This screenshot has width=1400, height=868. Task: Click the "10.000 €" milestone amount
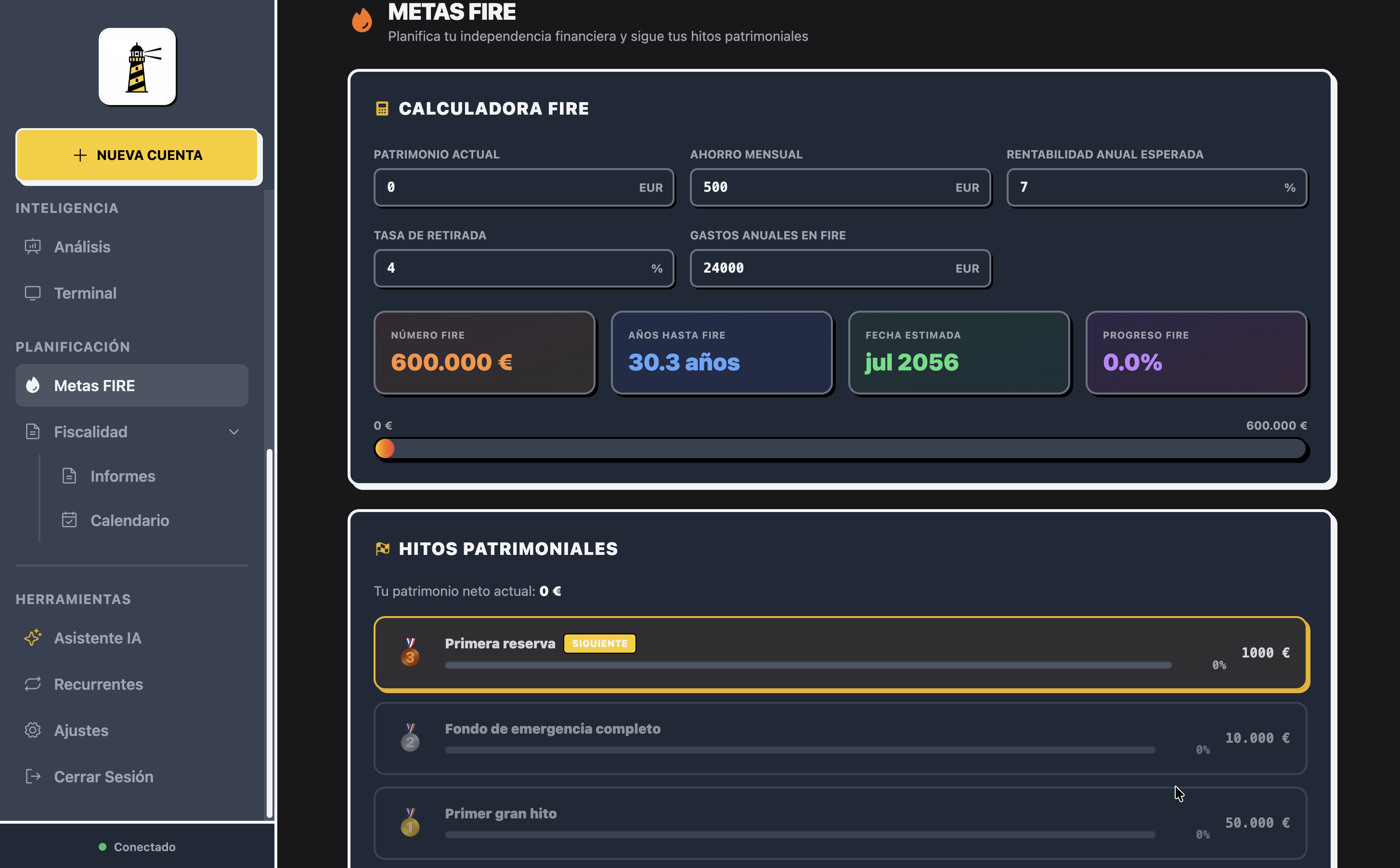click(x=1257, y=737)
